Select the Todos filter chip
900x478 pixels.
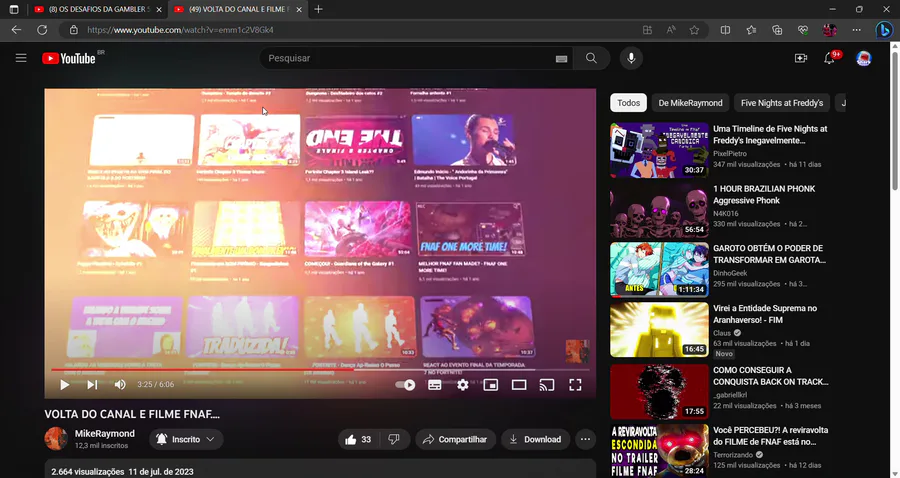click(x=629, y=103)
